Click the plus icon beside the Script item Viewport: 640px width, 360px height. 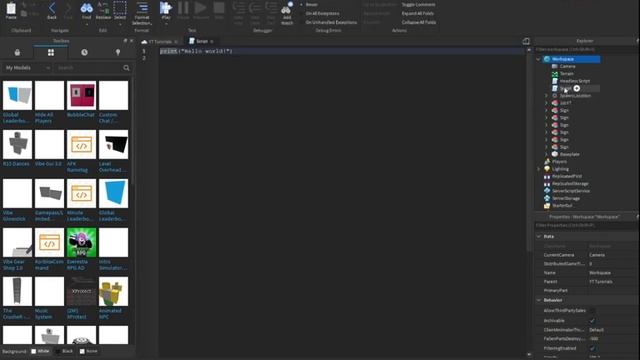577,88
